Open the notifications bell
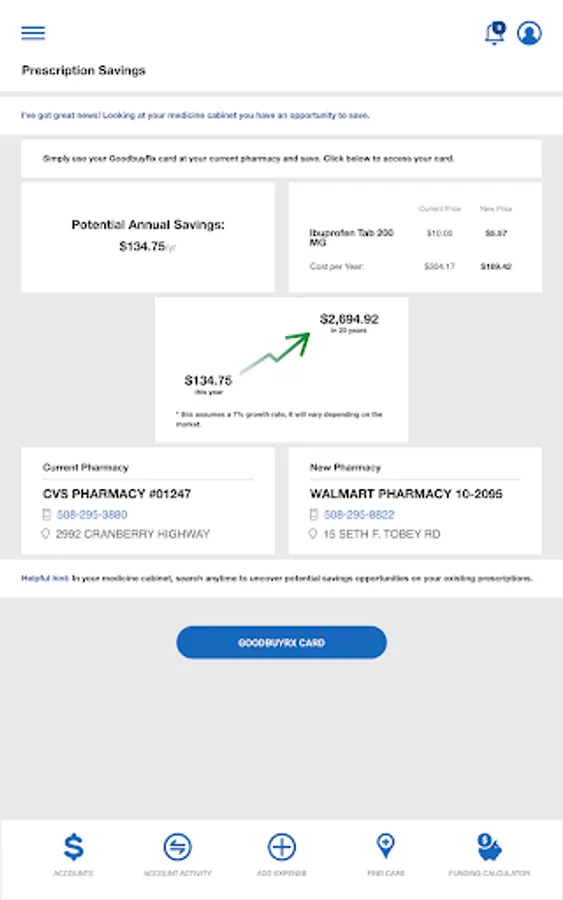Image resolution: width=563 pixels, height=900 pixels. click(495, 33)
